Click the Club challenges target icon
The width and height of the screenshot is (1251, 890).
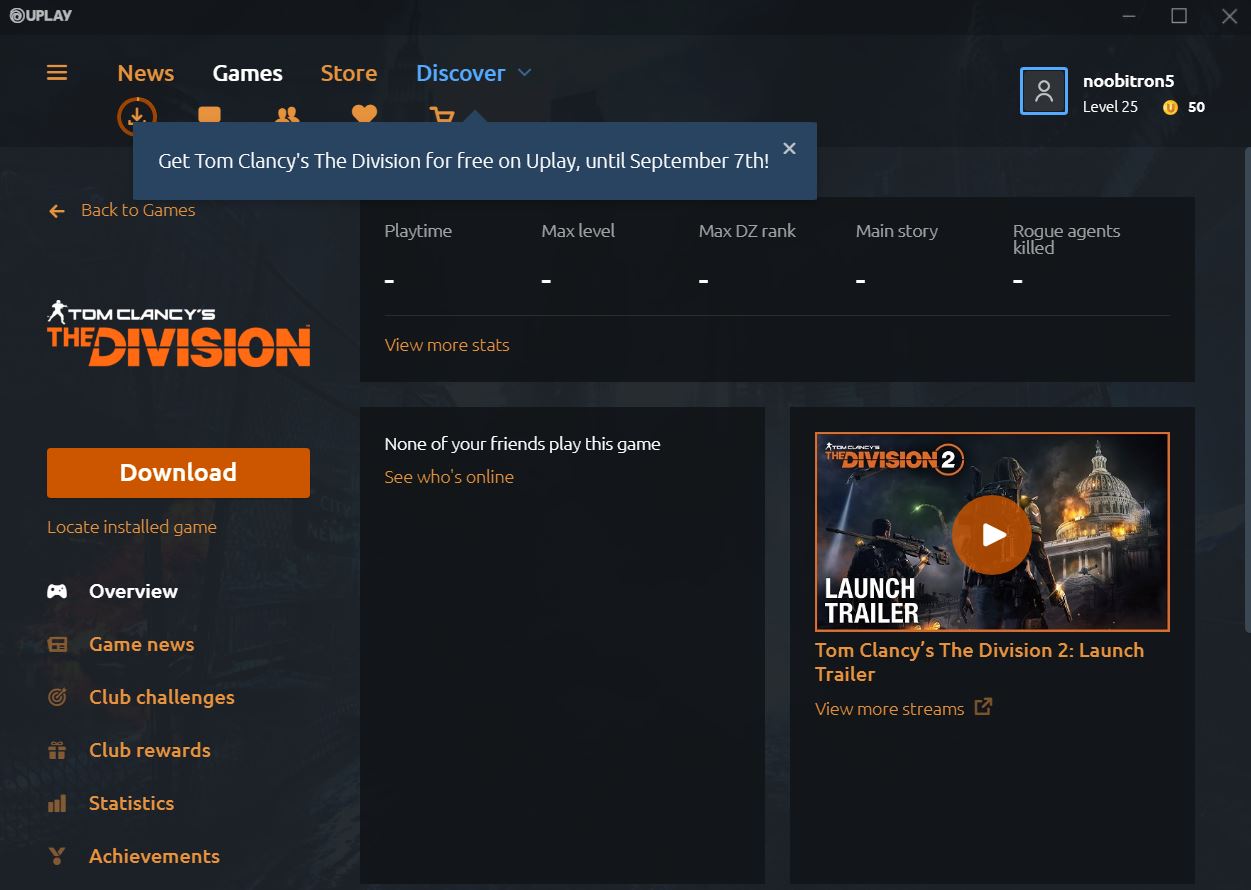(58, 697)
